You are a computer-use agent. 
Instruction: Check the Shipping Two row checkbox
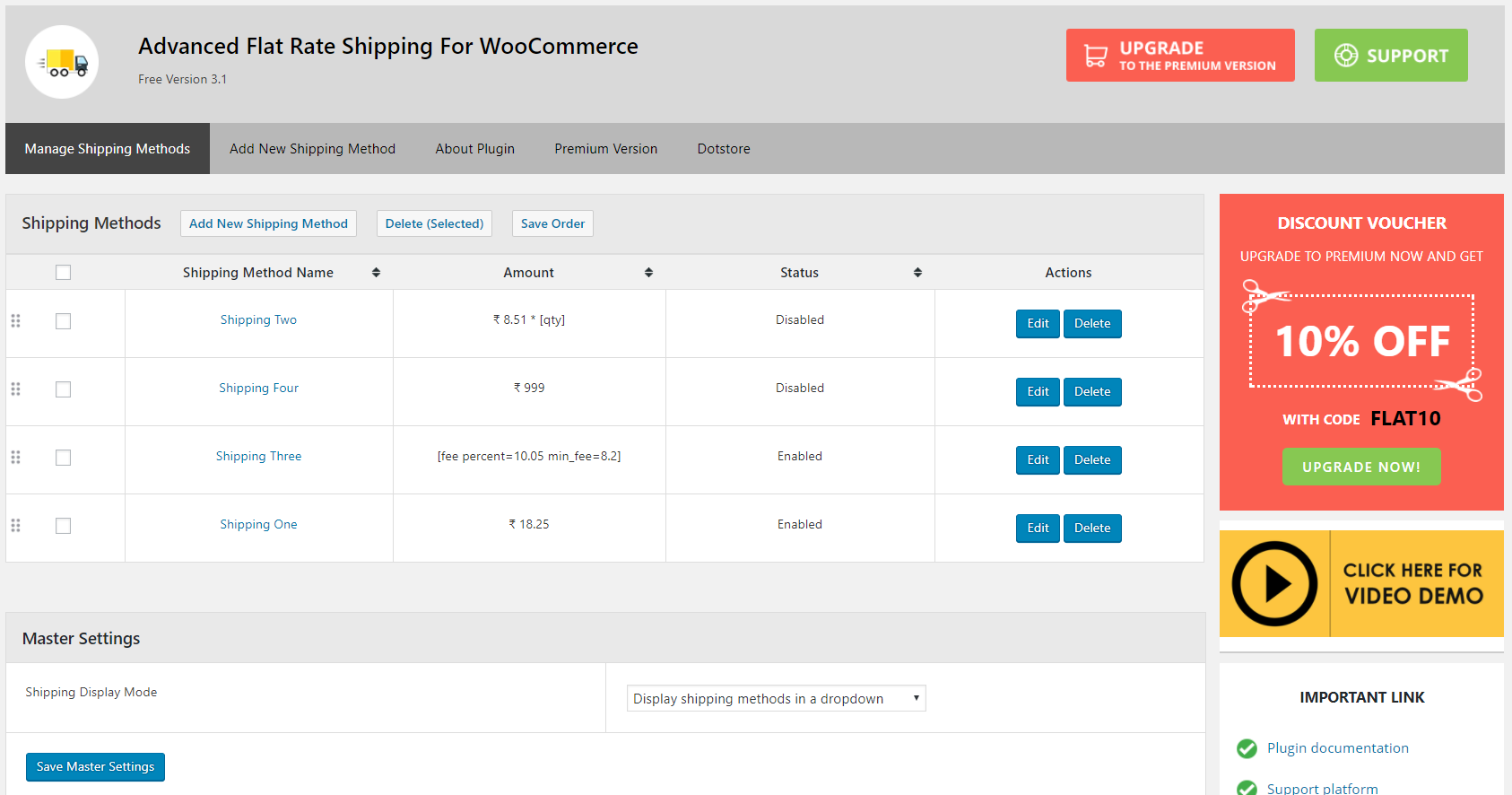(63, 321)
